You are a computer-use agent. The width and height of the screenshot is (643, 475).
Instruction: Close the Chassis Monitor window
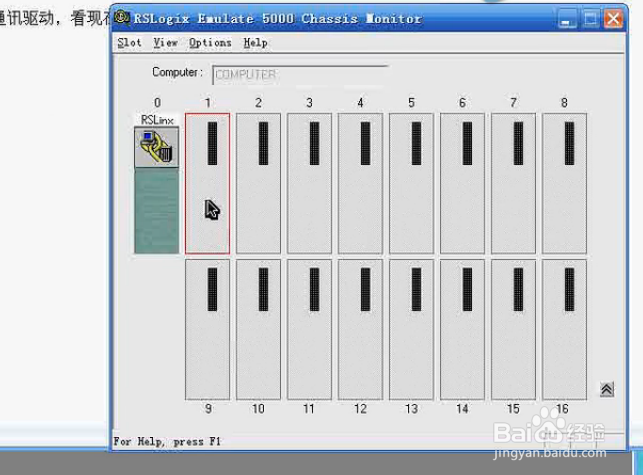(x=613, y=19)
